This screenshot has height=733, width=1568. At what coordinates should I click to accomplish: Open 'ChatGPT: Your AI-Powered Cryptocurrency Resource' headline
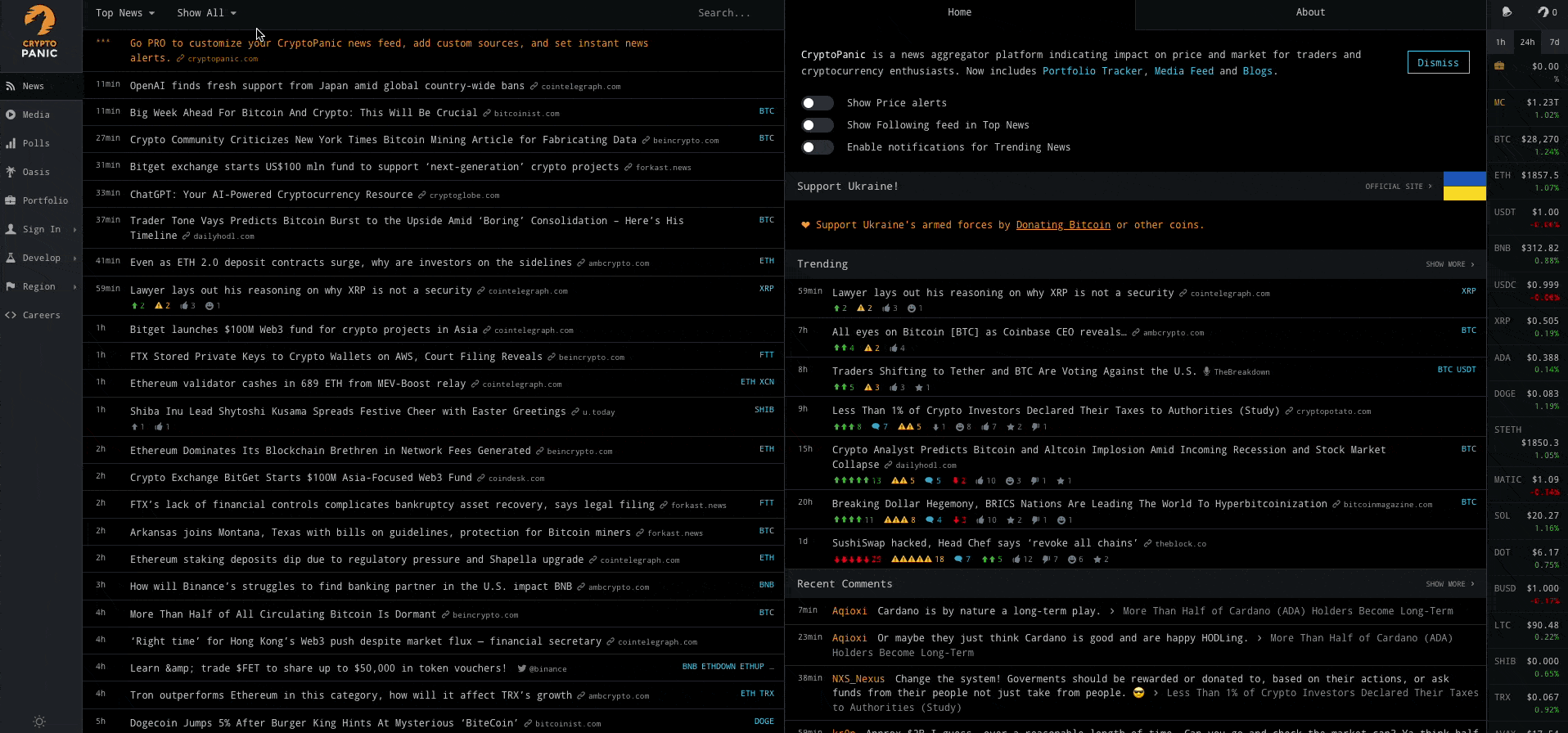(271, 195)
